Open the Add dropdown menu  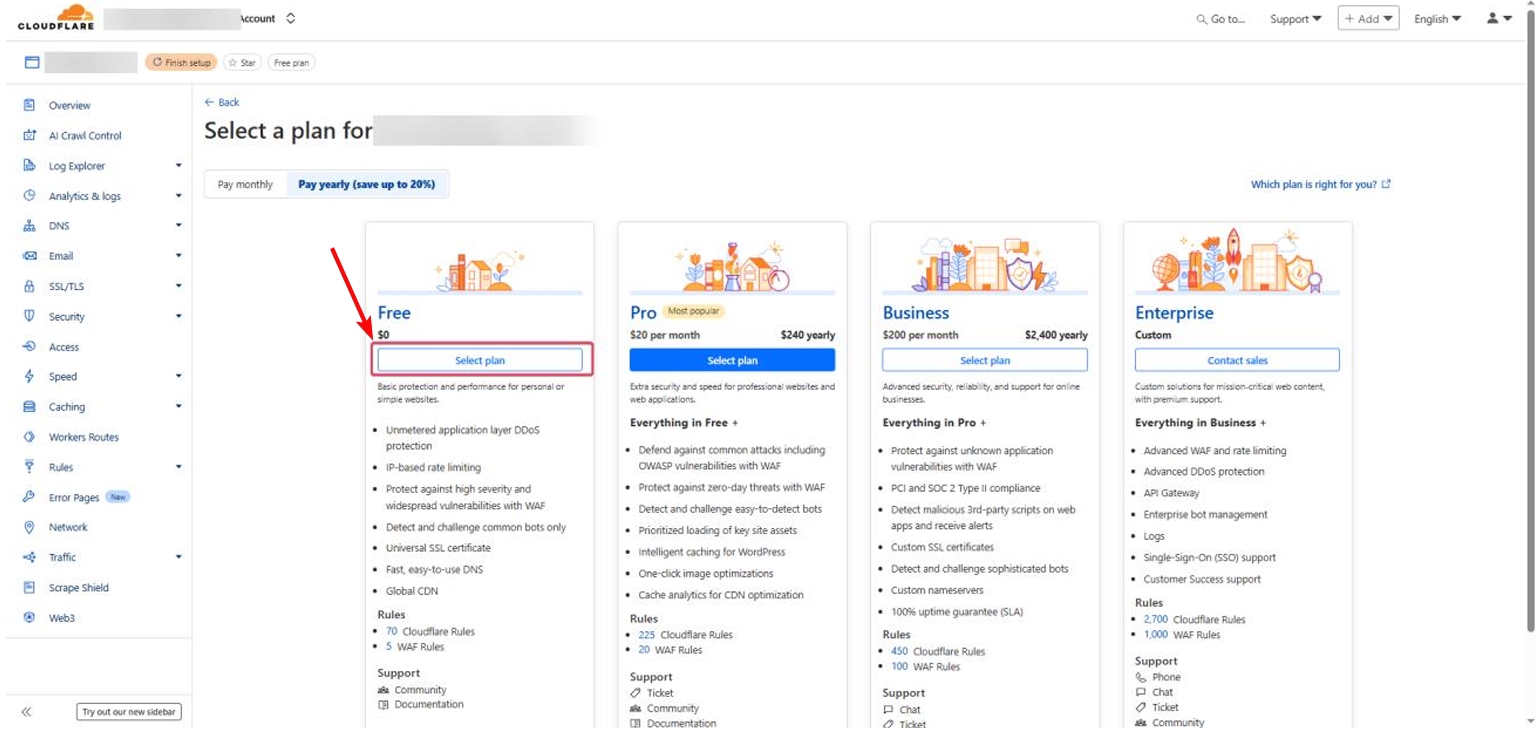1368,19
